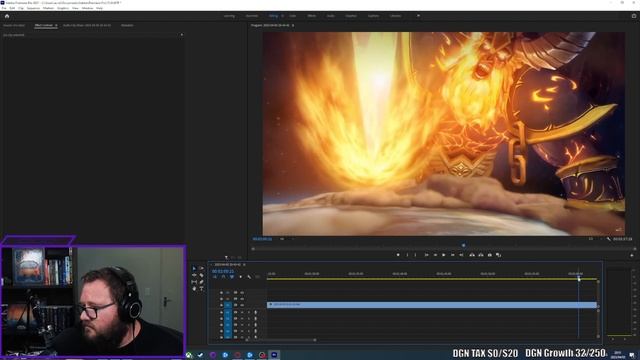Switch to Graphics workspace tab
The height and width of the screenshot is (360, 640).
[x=351, y=16]
